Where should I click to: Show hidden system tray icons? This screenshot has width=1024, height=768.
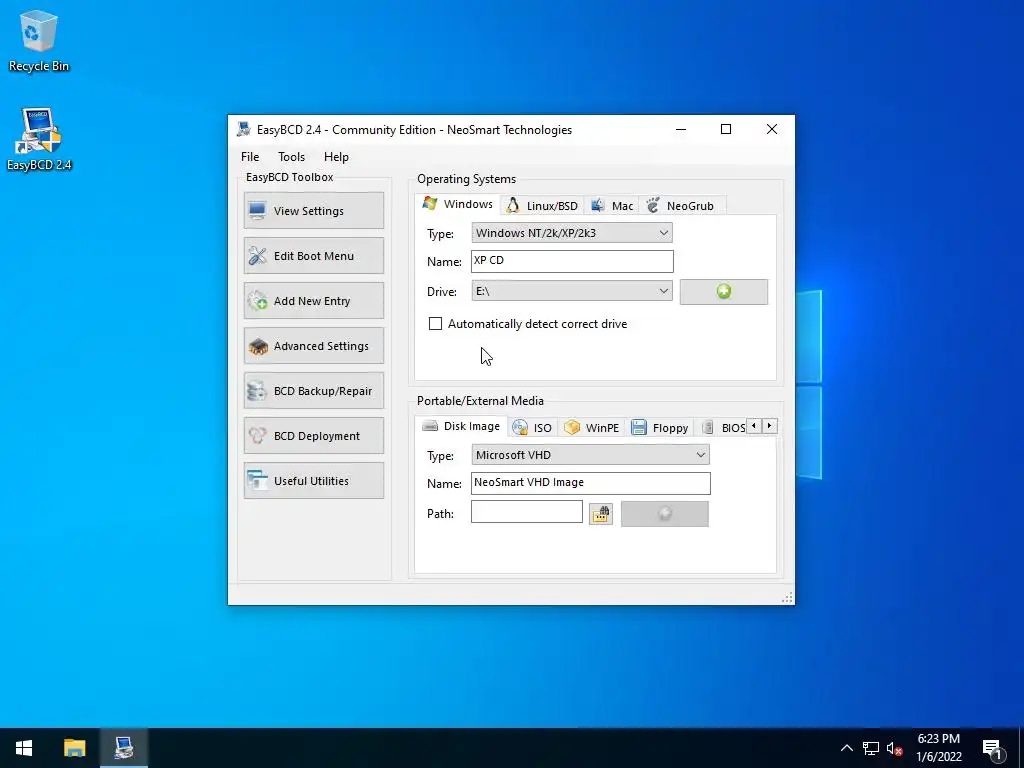pos(846,748)
